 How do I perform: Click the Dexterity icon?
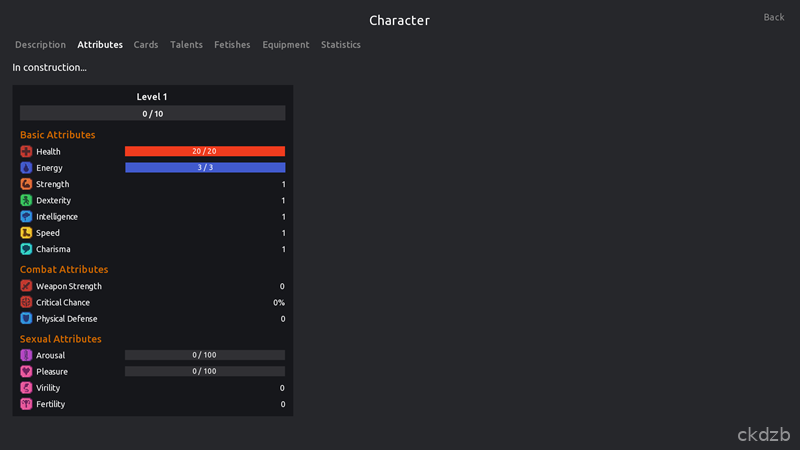[x=26, y=201]
